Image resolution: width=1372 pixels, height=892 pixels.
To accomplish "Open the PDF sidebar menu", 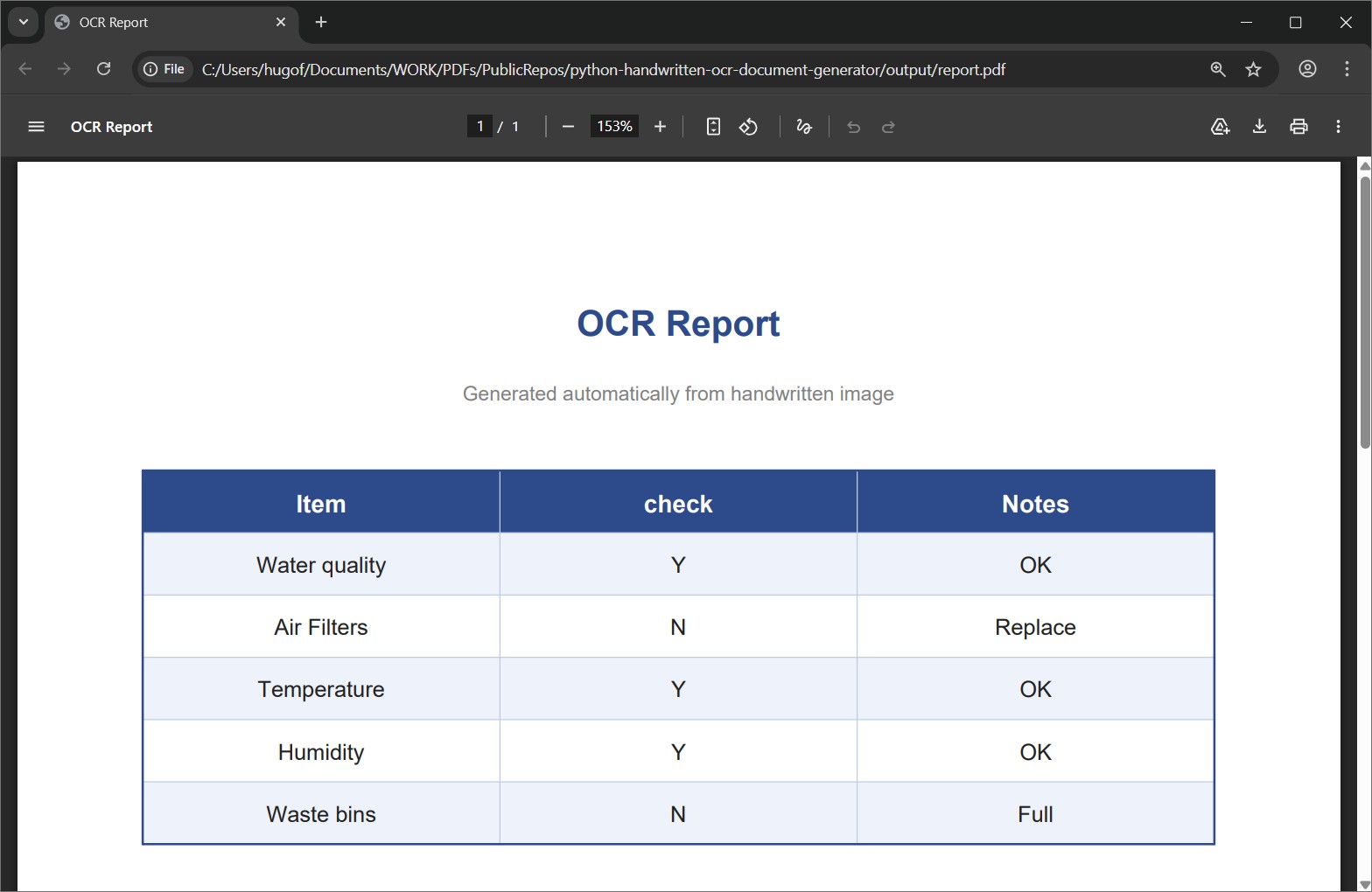I will pos(36,127).
